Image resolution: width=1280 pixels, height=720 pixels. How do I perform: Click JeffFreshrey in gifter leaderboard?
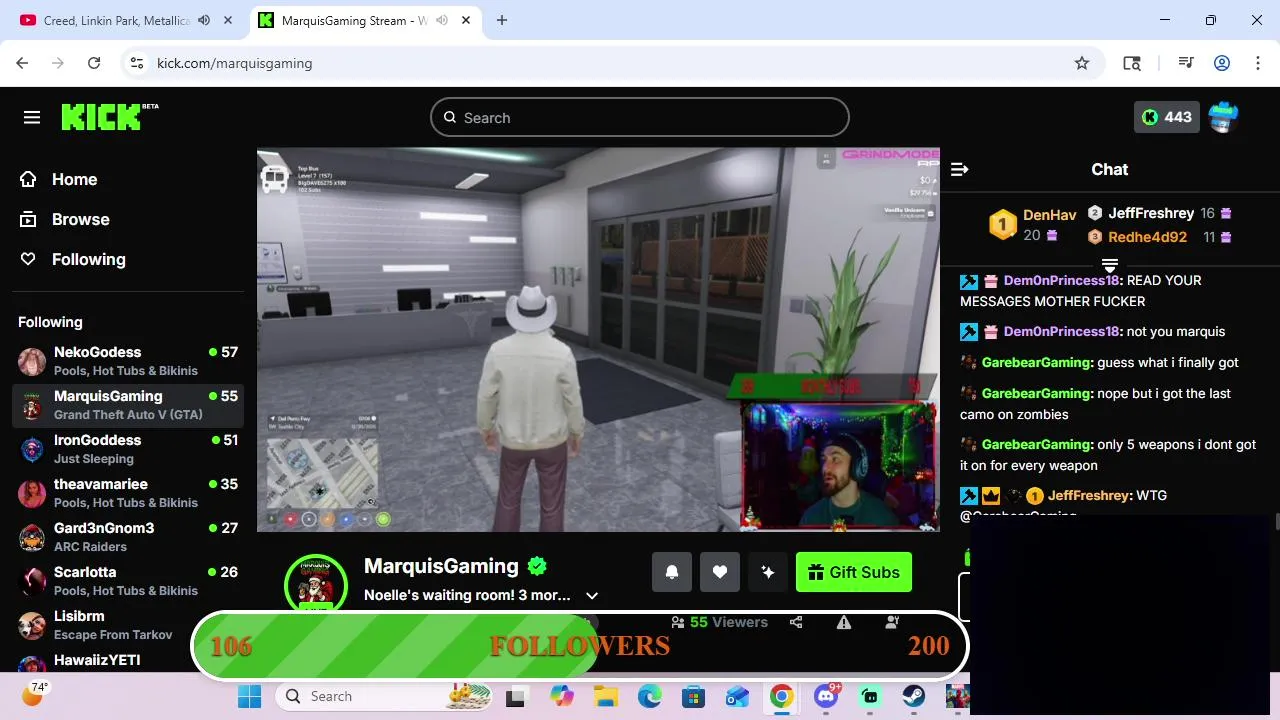click(x=1151, y=213)
